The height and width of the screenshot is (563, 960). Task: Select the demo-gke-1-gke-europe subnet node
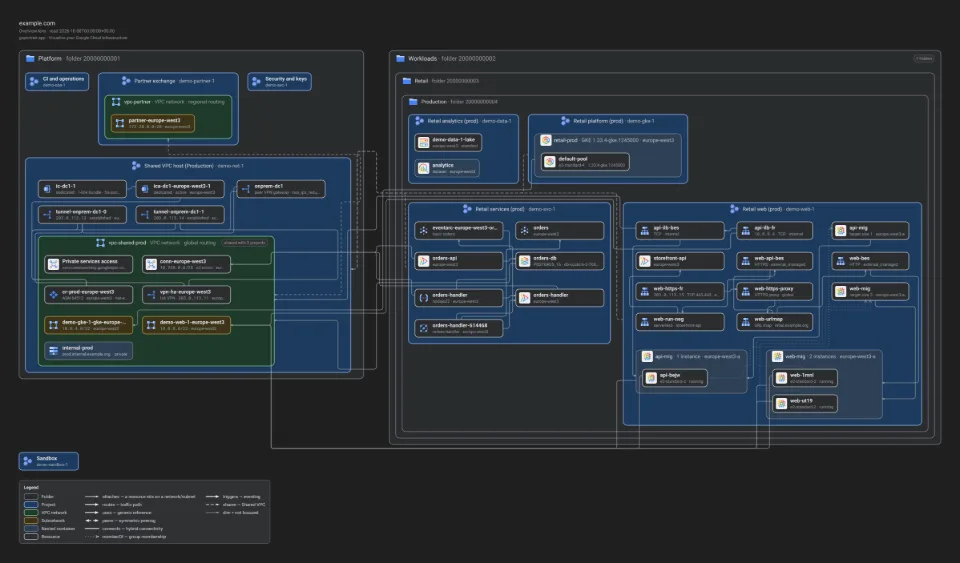(88, 325)
